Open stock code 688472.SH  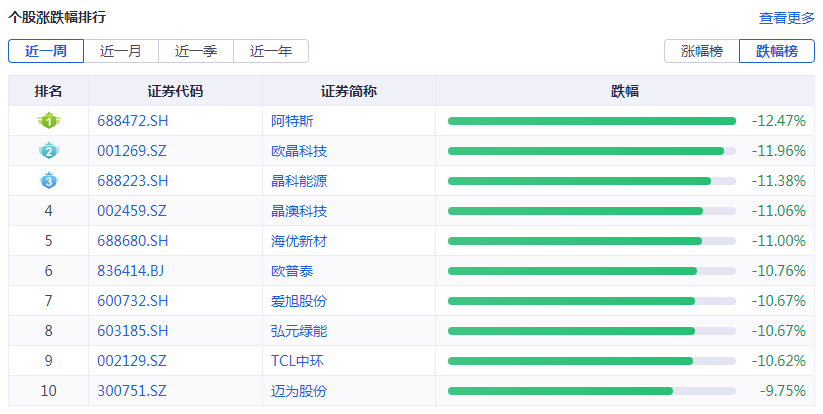[x=133, y=121]
